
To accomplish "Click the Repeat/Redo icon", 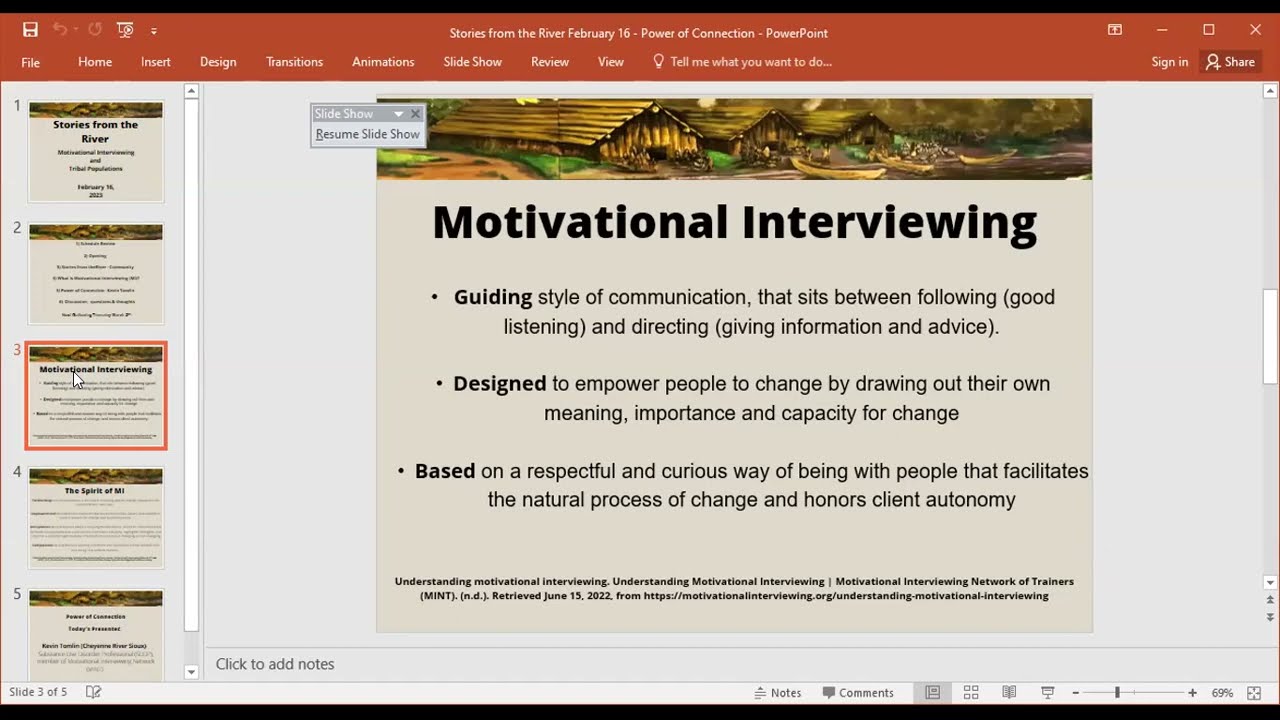I will click(95, 30).
